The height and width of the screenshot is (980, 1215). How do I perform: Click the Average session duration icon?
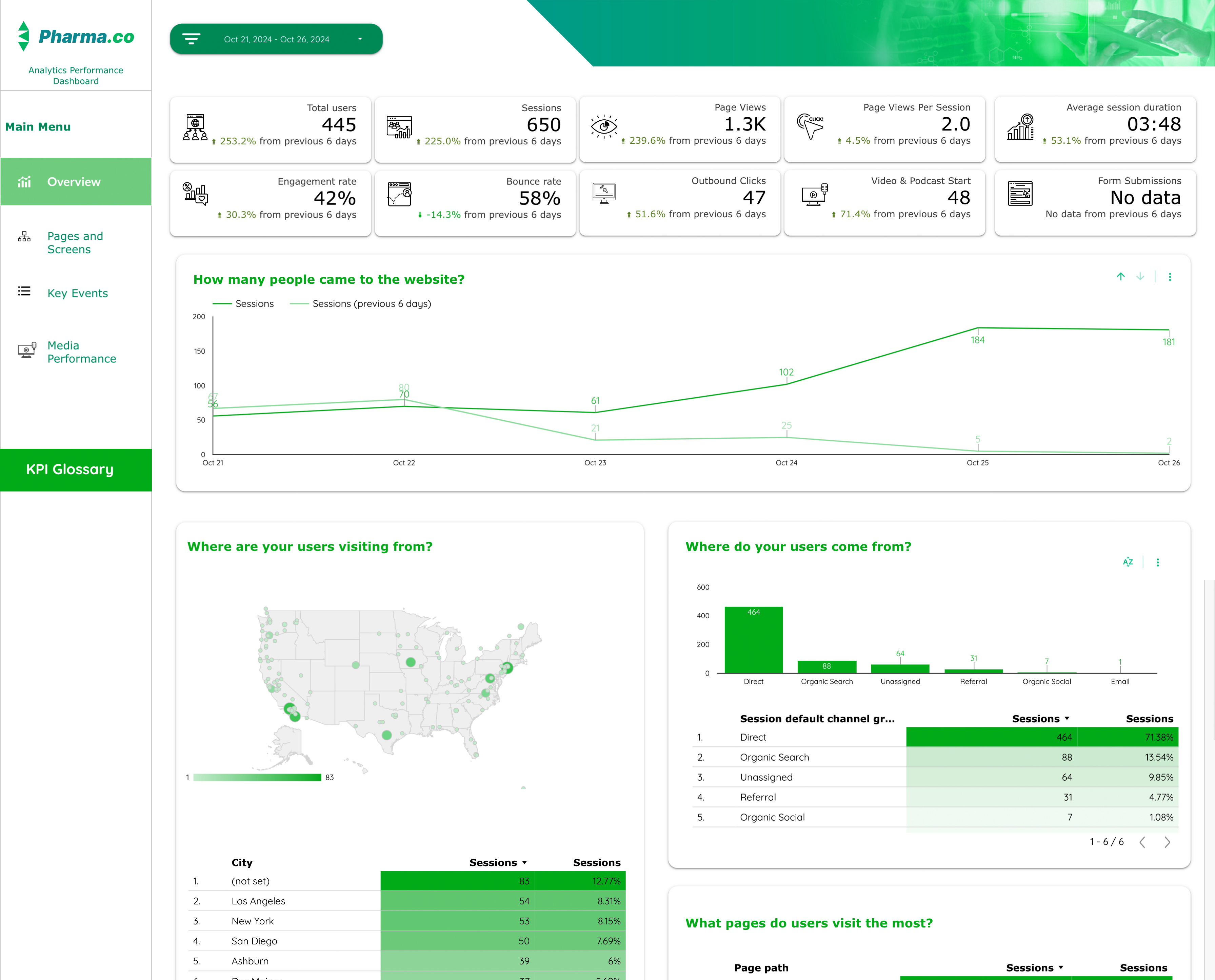[1021, 126]
